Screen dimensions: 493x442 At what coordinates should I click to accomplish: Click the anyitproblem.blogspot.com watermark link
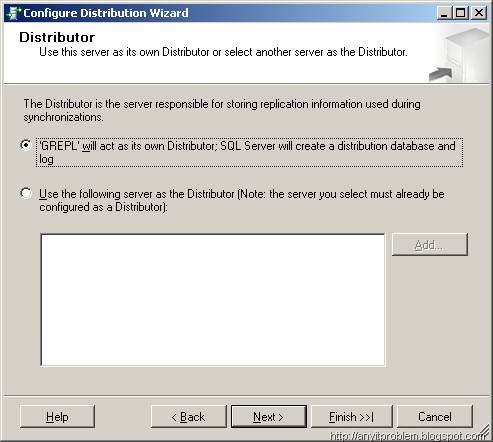(x=407, y=436)
